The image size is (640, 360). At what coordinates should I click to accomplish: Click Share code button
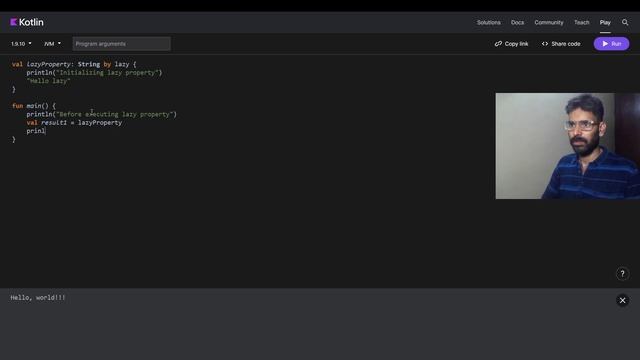pyautogui.click(x=561, y=44)
